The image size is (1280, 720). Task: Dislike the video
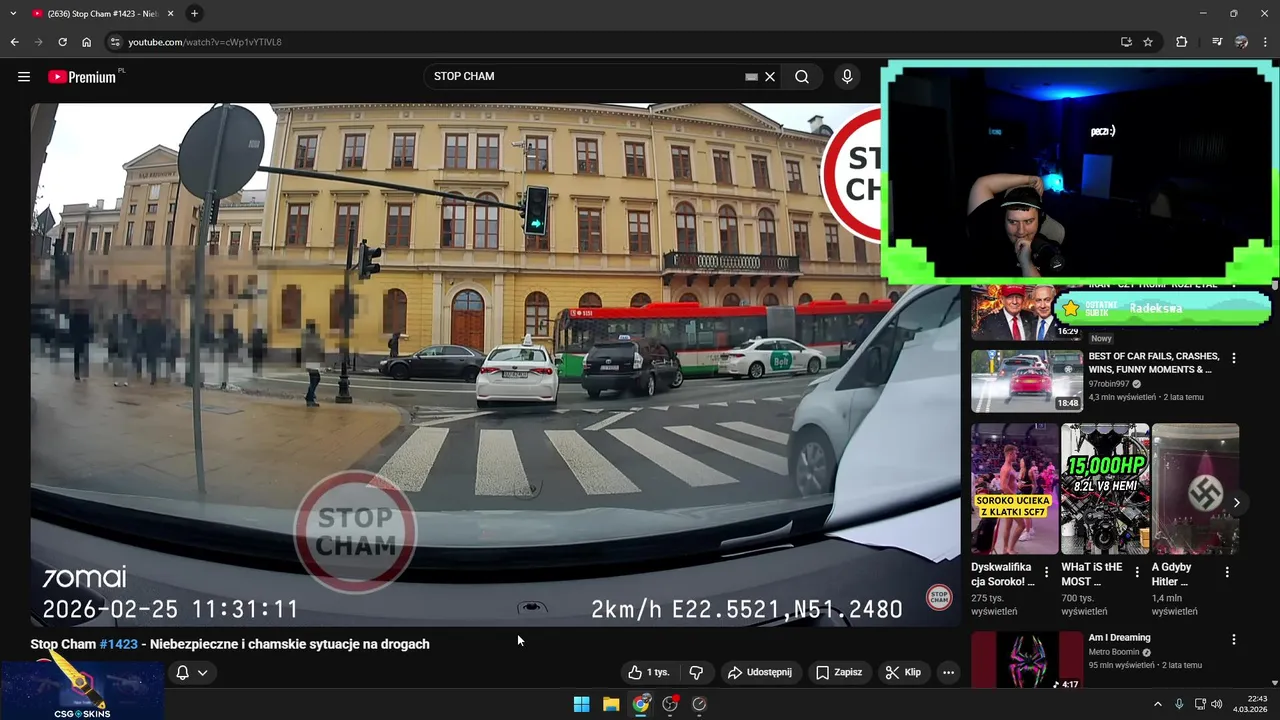pos(697,672)
